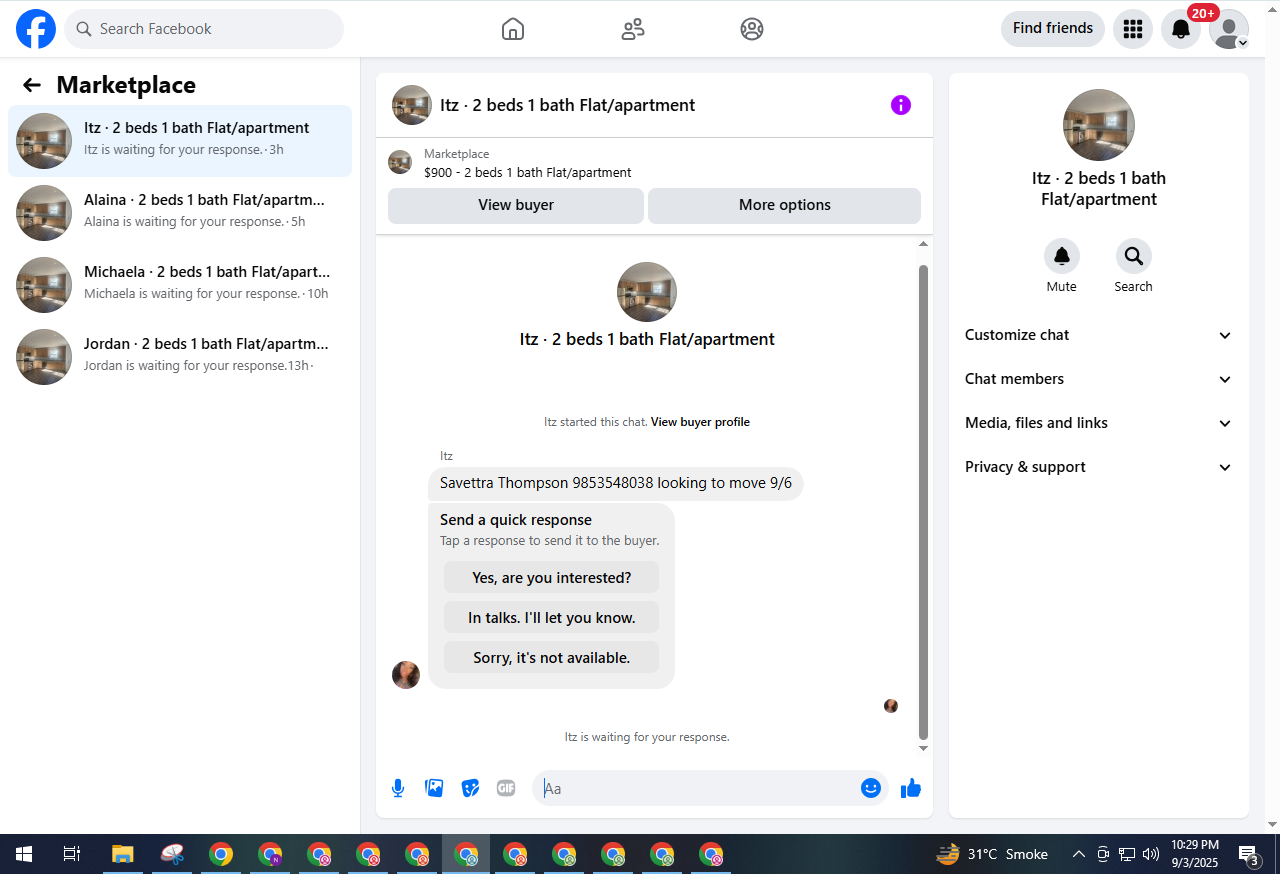
Task: Follow the View buyer profile link
Action: tap(700, 422)
